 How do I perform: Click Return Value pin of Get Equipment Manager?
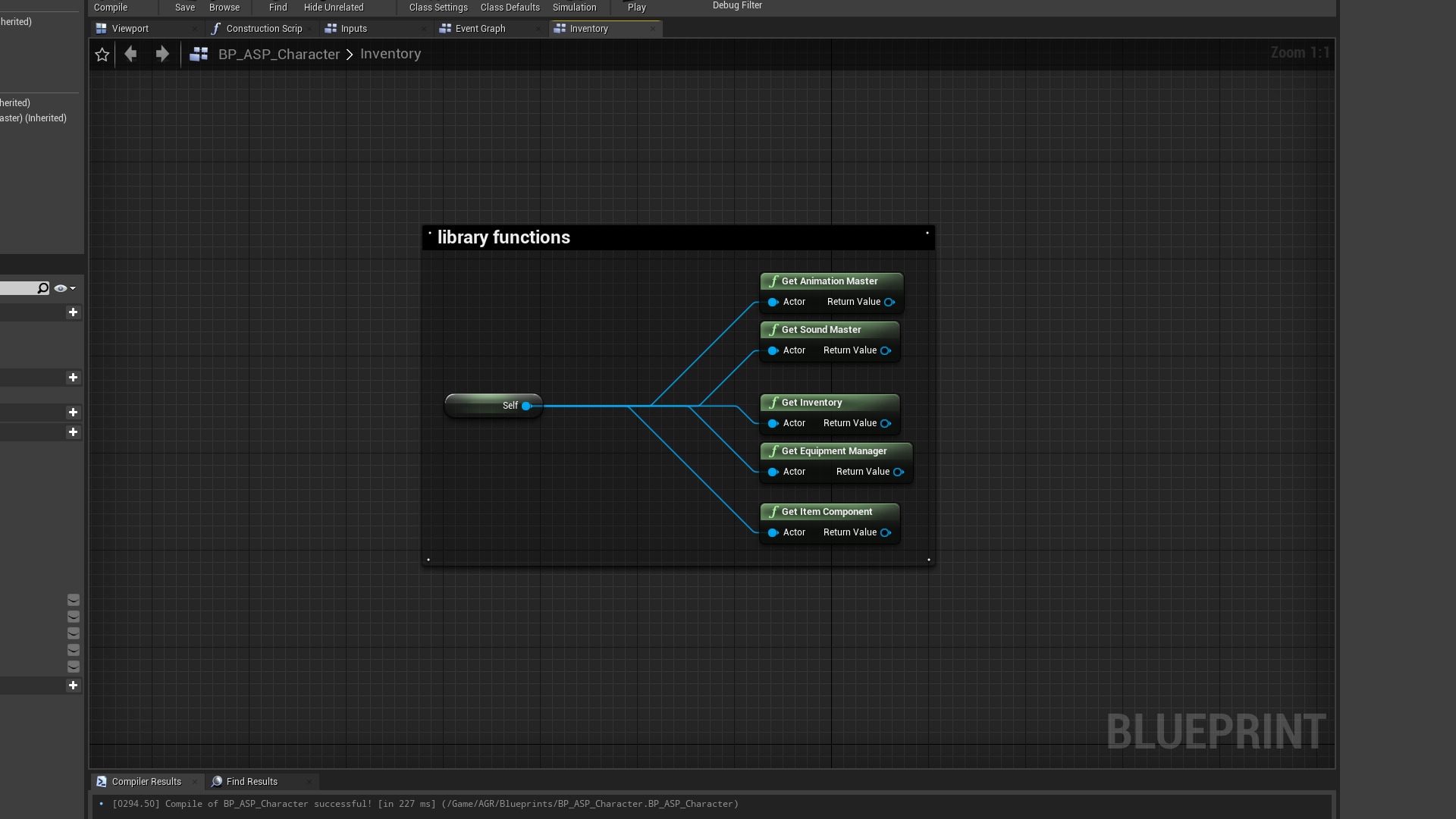pyautogui.click(x=898, y=472)
